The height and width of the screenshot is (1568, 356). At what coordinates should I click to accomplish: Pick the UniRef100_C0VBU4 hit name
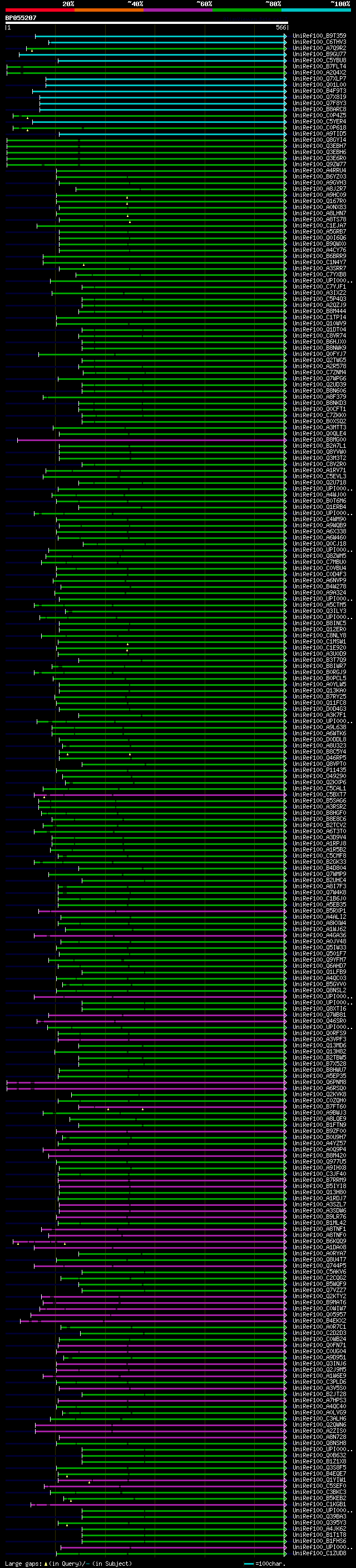click(x=319, y=568)
